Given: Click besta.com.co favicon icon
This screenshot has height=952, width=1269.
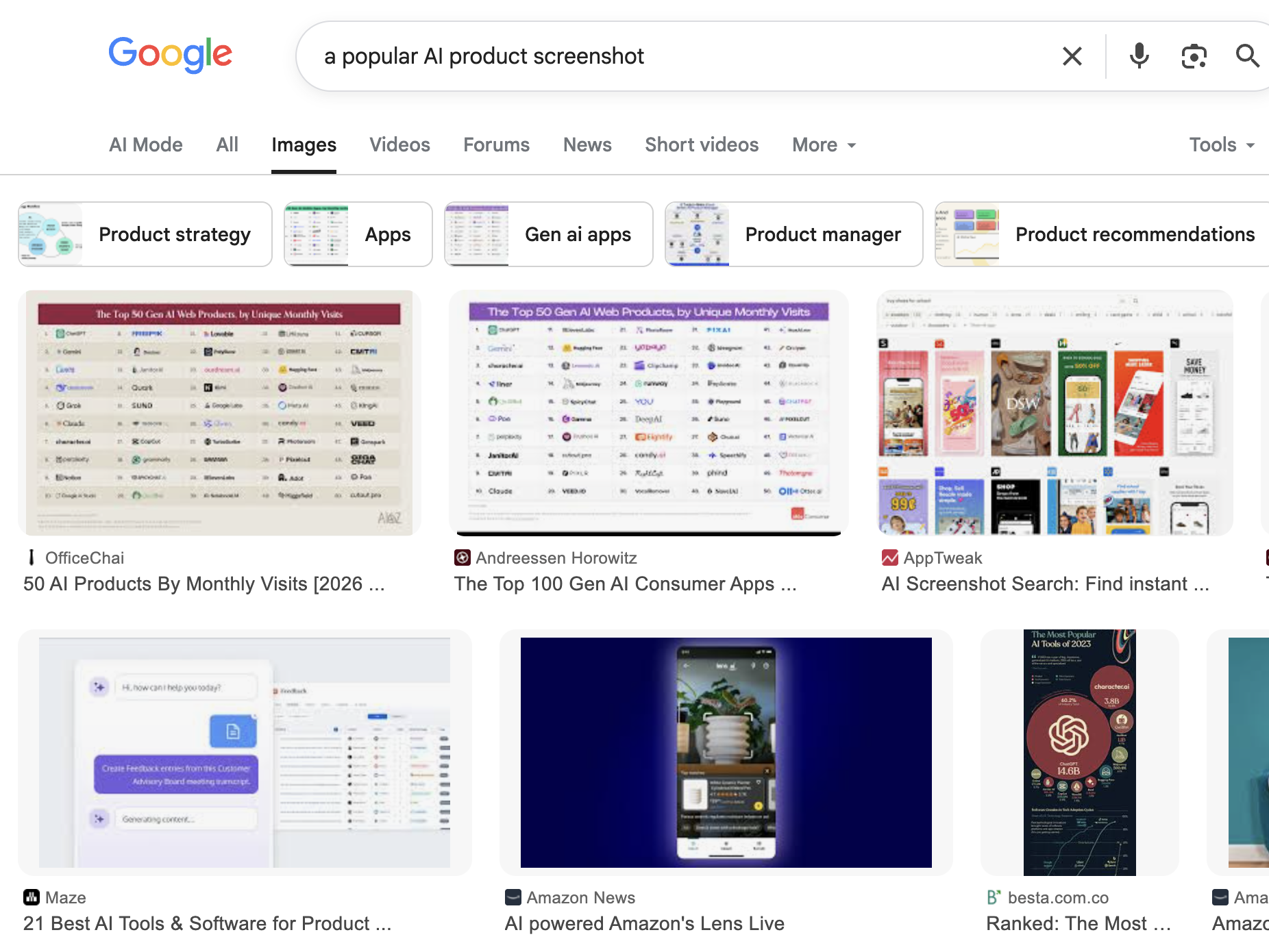Looking at the screenshot, I should [994, 897].
